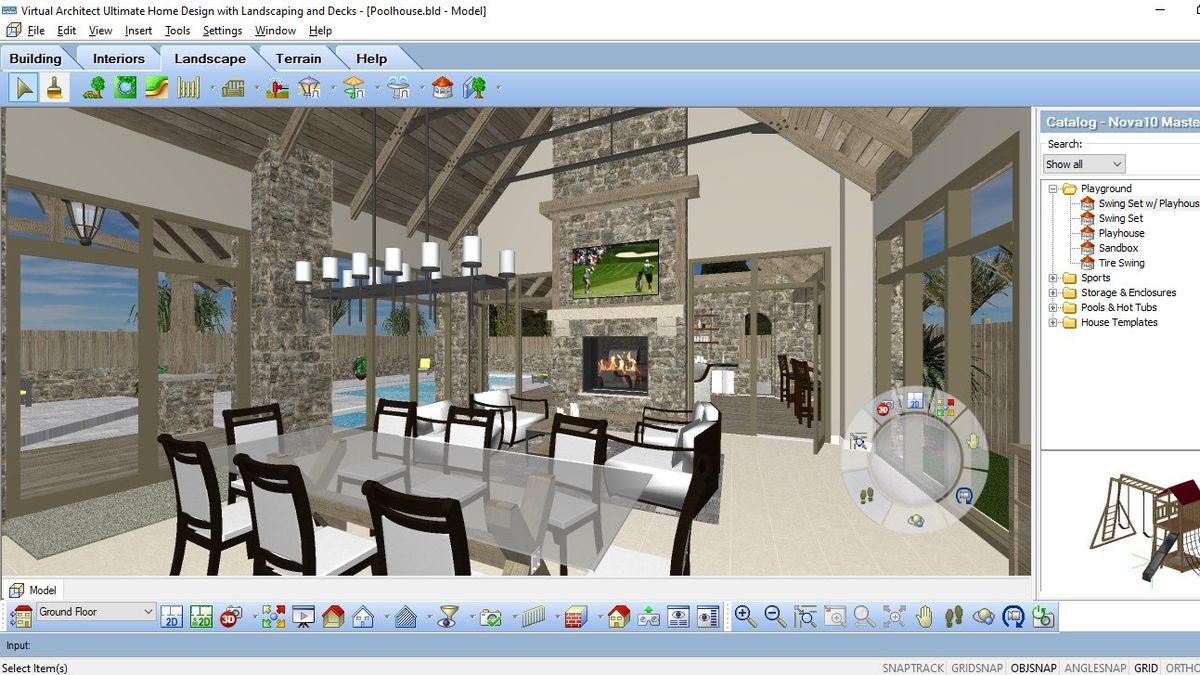
Task: Switch to the Terrain tab
Action: [x=297, y=58]
